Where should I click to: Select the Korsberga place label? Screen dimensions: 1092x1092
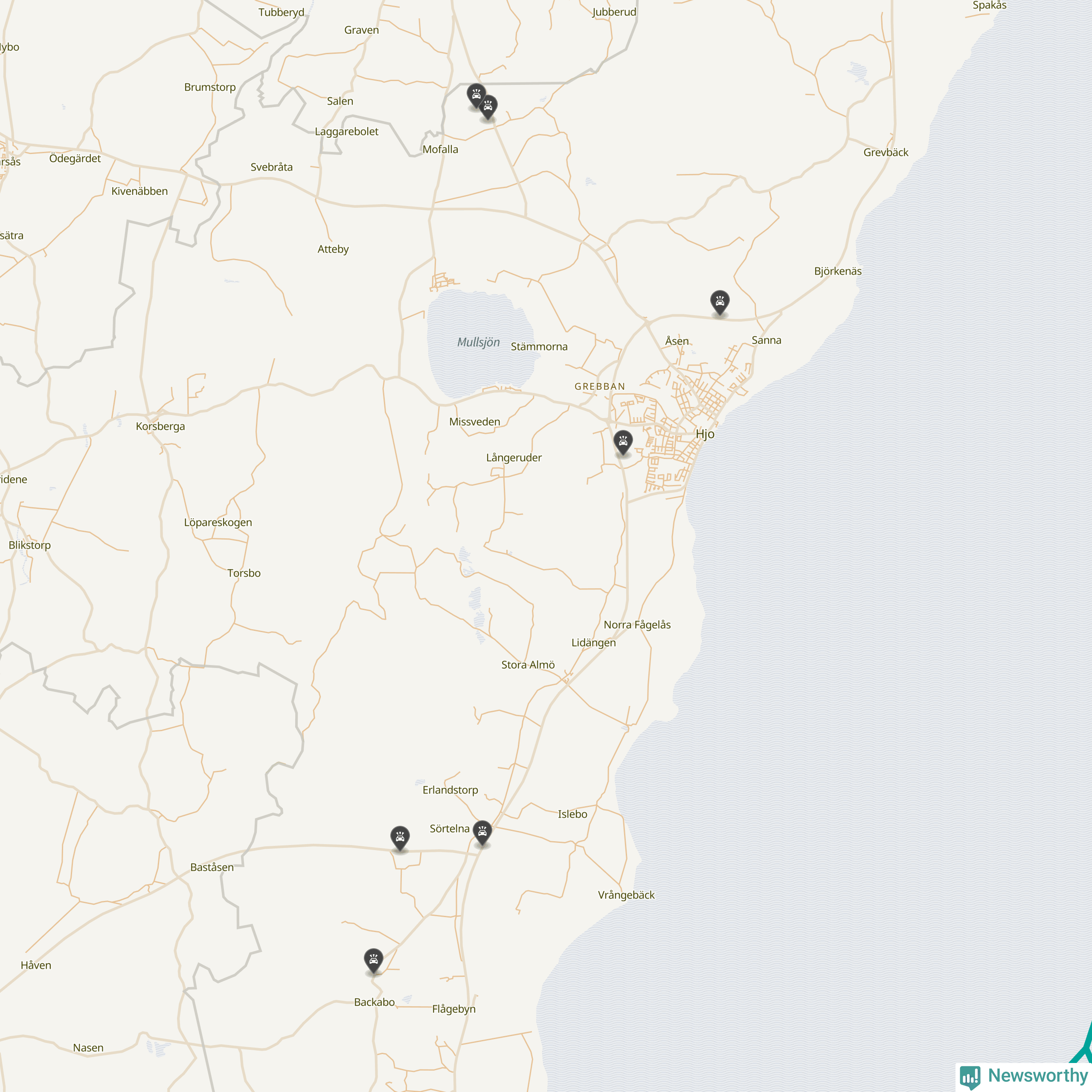point(160,426)
